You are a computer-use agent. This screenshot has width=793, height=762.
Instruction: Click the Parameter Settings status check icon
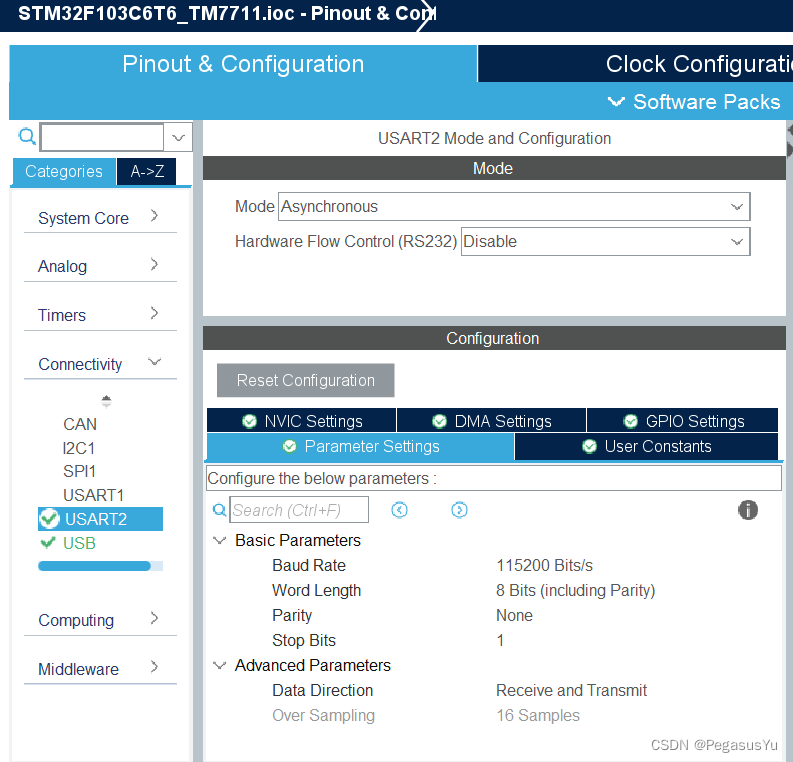tap(289, 446)
